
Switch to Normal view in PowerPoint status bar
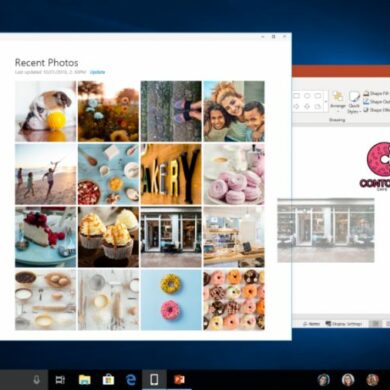(376, 324)
